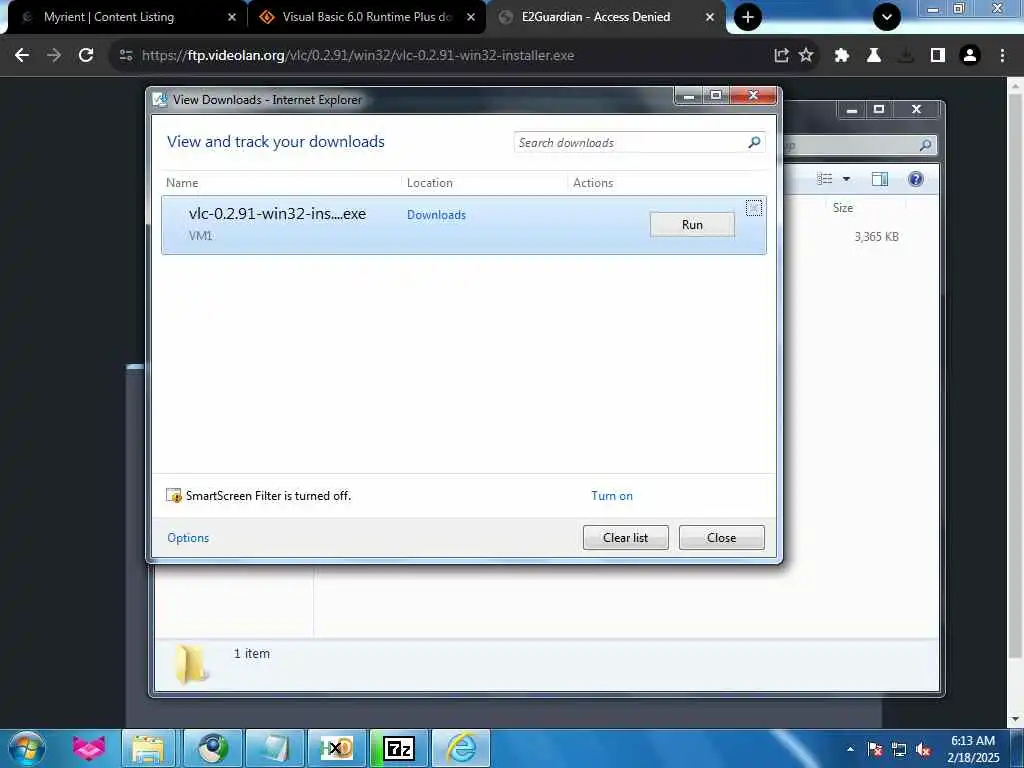Open a new tab with the plus button
Image resolution: width=1024 pixels, height=768 pixels.
748,17
